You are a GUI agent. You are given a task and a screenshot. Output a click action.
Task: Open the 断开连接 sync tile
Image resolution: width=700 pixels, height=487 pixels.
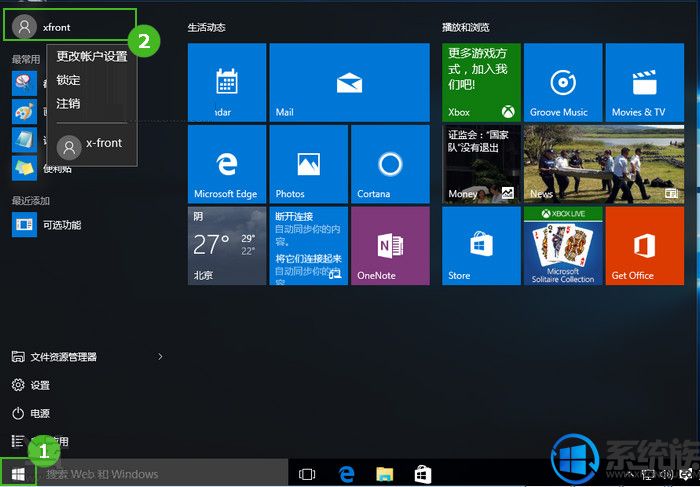coord(308,246)
